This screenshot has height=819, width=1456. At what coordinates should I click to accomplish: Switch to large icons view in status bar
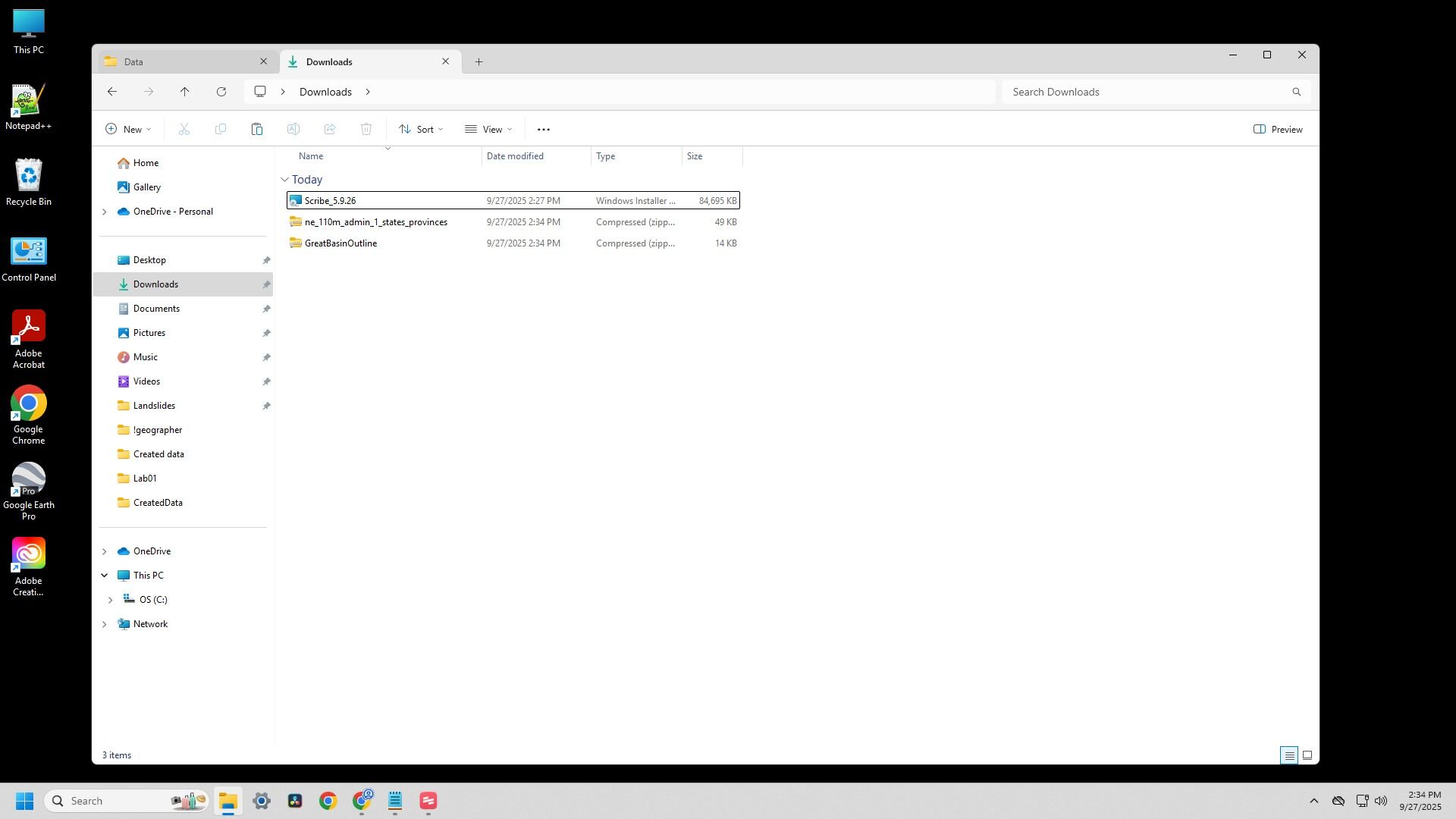pos(1307,755)
